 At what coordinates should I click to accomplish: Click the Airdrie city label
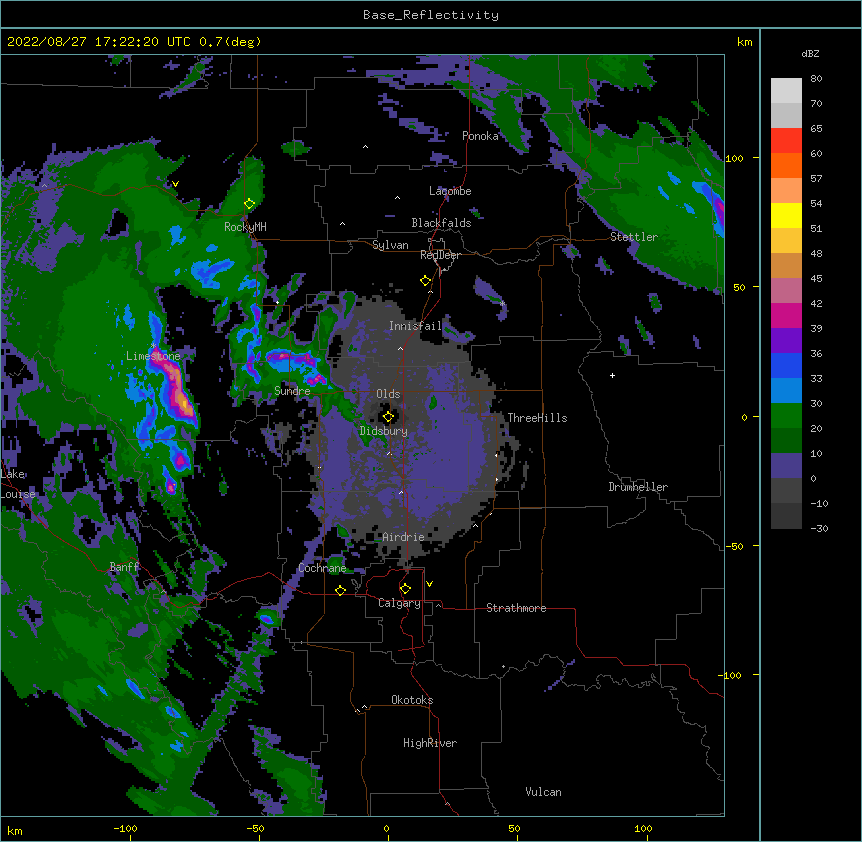click(x=403, y=537)
